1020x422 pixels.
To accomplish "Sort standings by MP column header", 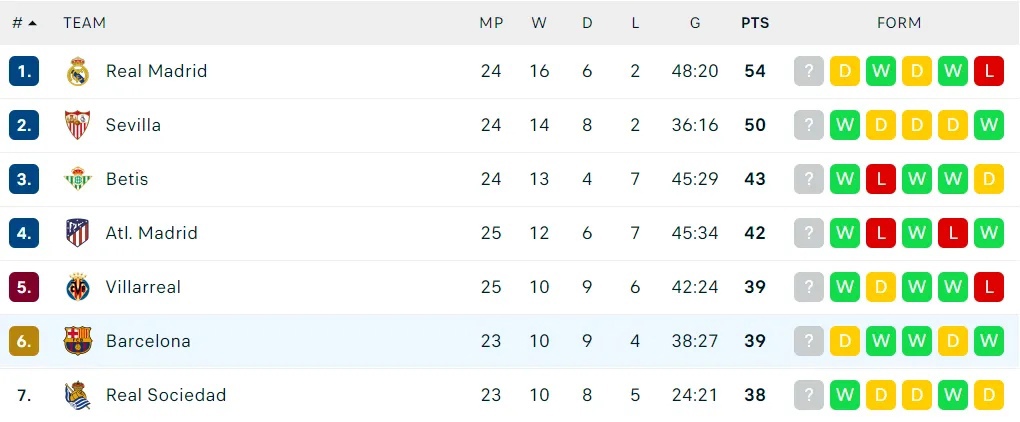I will [491, 23].
